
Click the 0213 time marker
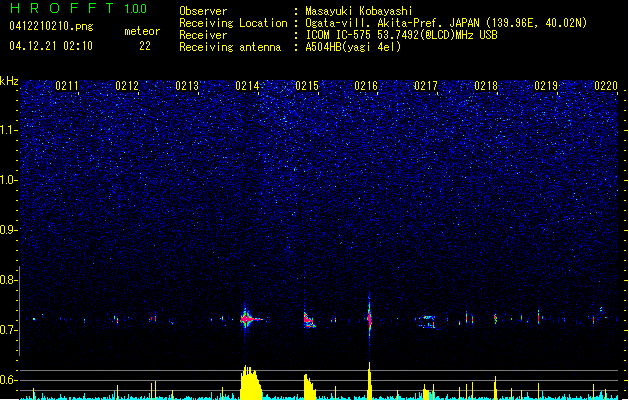[x=187, y=86]
